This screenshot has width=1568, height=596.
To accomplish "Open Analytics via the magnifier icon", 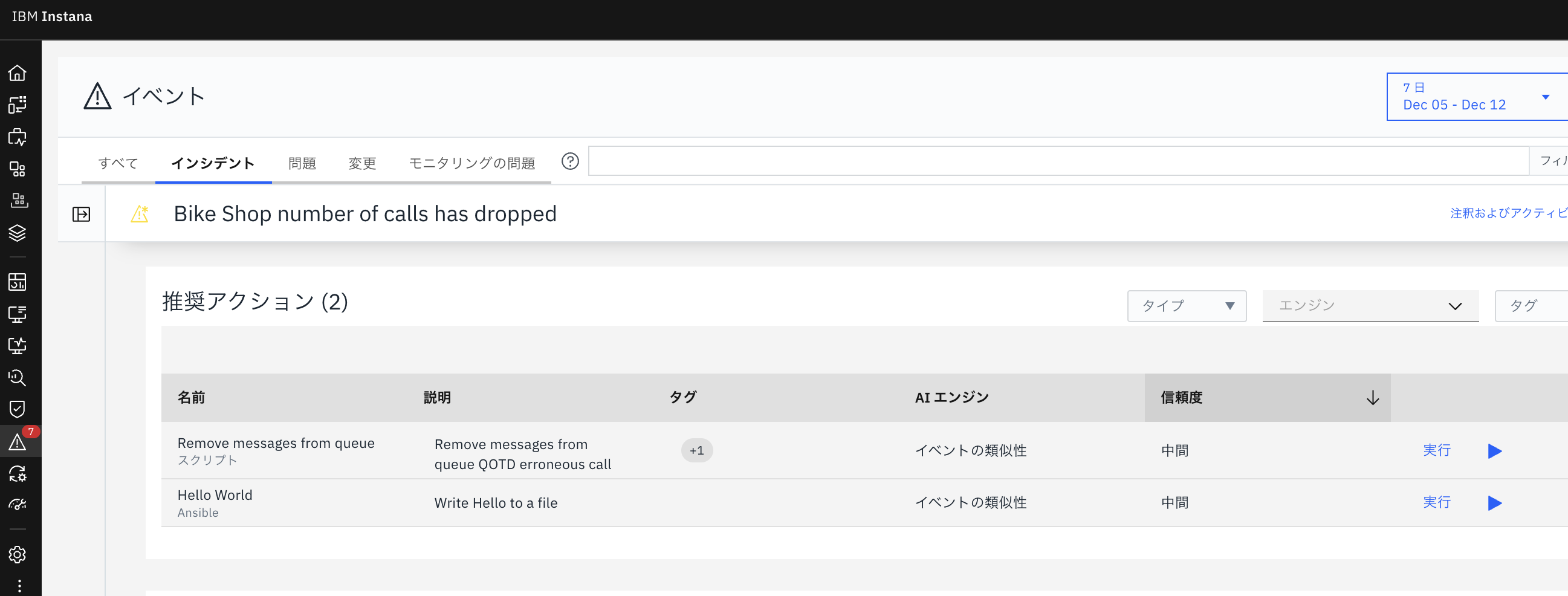I will point(18,378).
